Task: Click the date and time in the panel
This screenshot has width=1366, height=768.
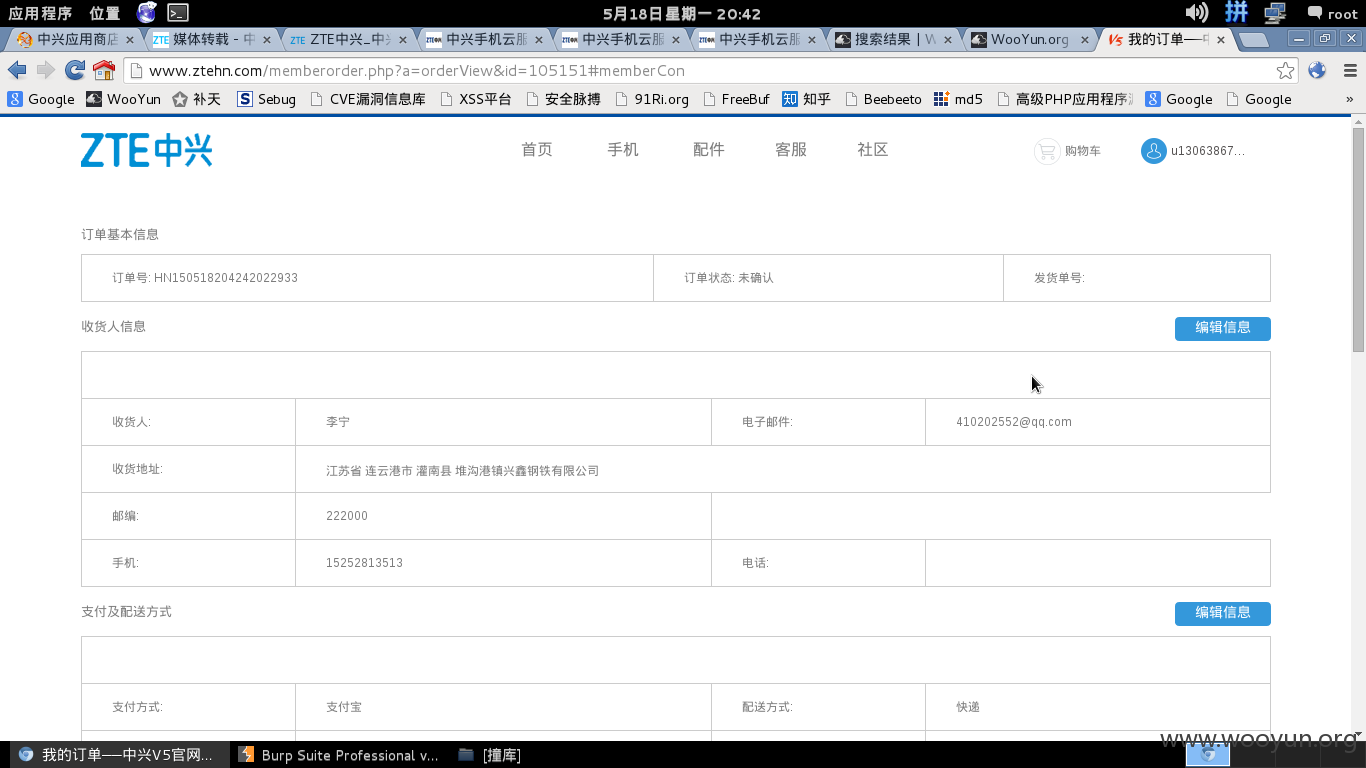Action: (x=682, y=13)
